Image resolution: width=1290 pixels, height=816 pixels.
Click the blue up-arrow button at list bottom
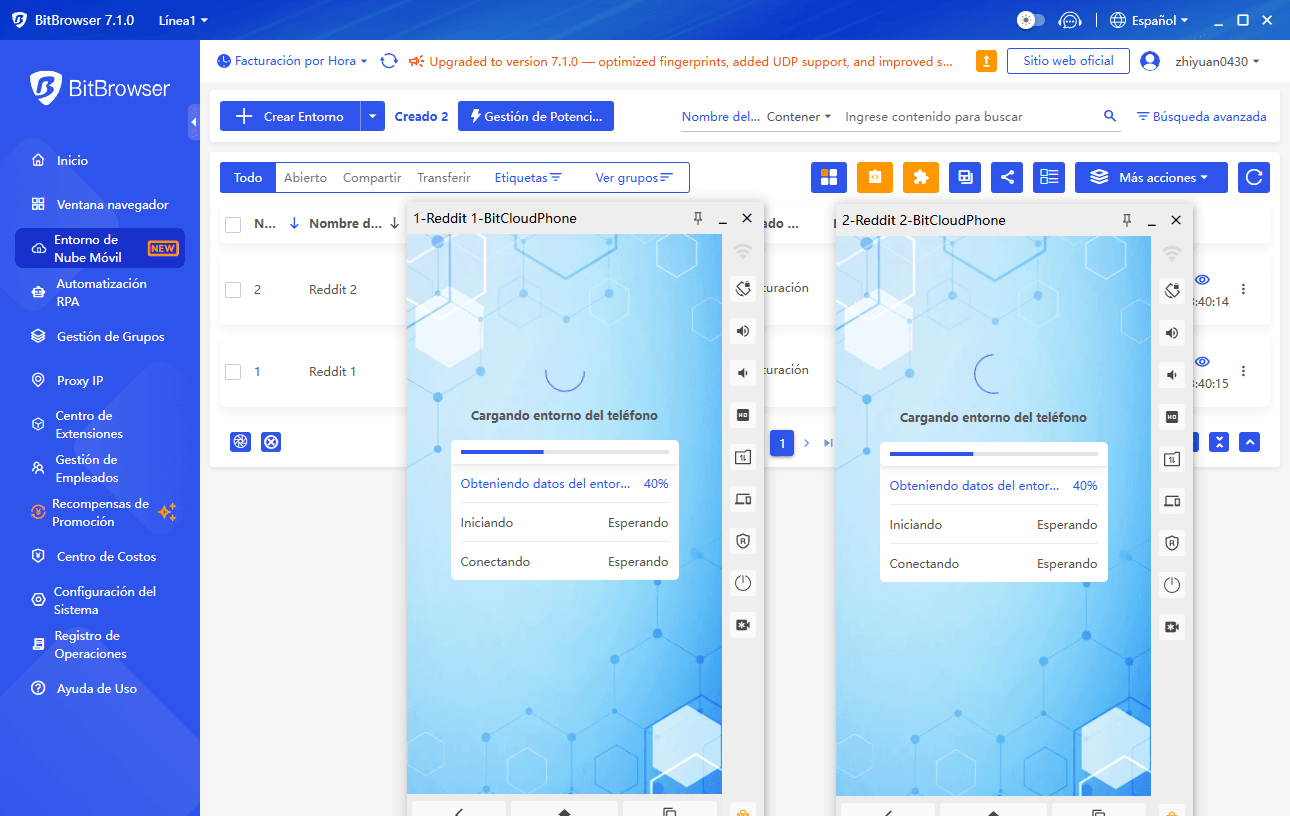point(1249,442)
